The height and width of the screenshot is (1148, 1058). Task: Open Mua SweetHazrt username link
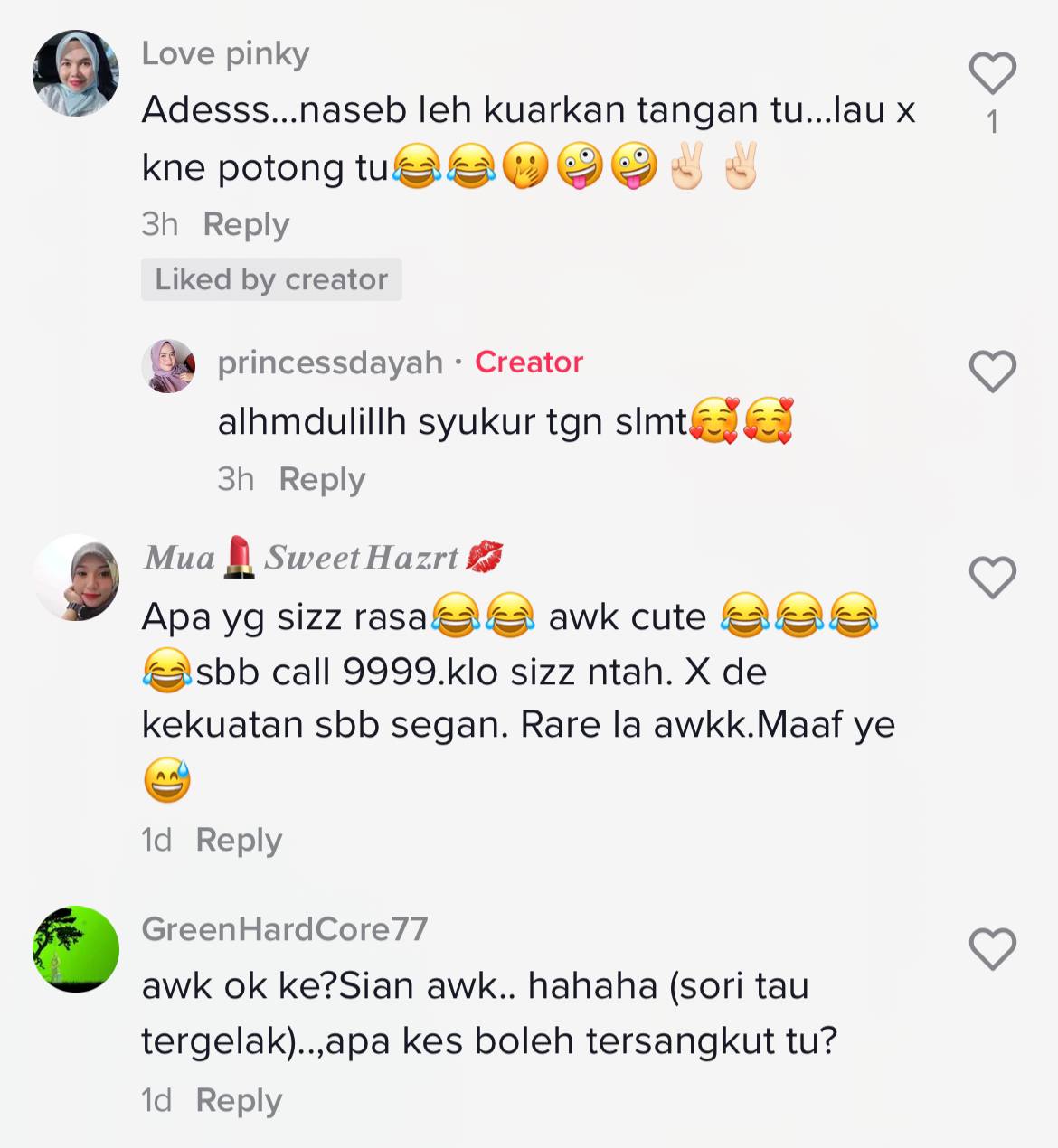click(x=323, y=558)
